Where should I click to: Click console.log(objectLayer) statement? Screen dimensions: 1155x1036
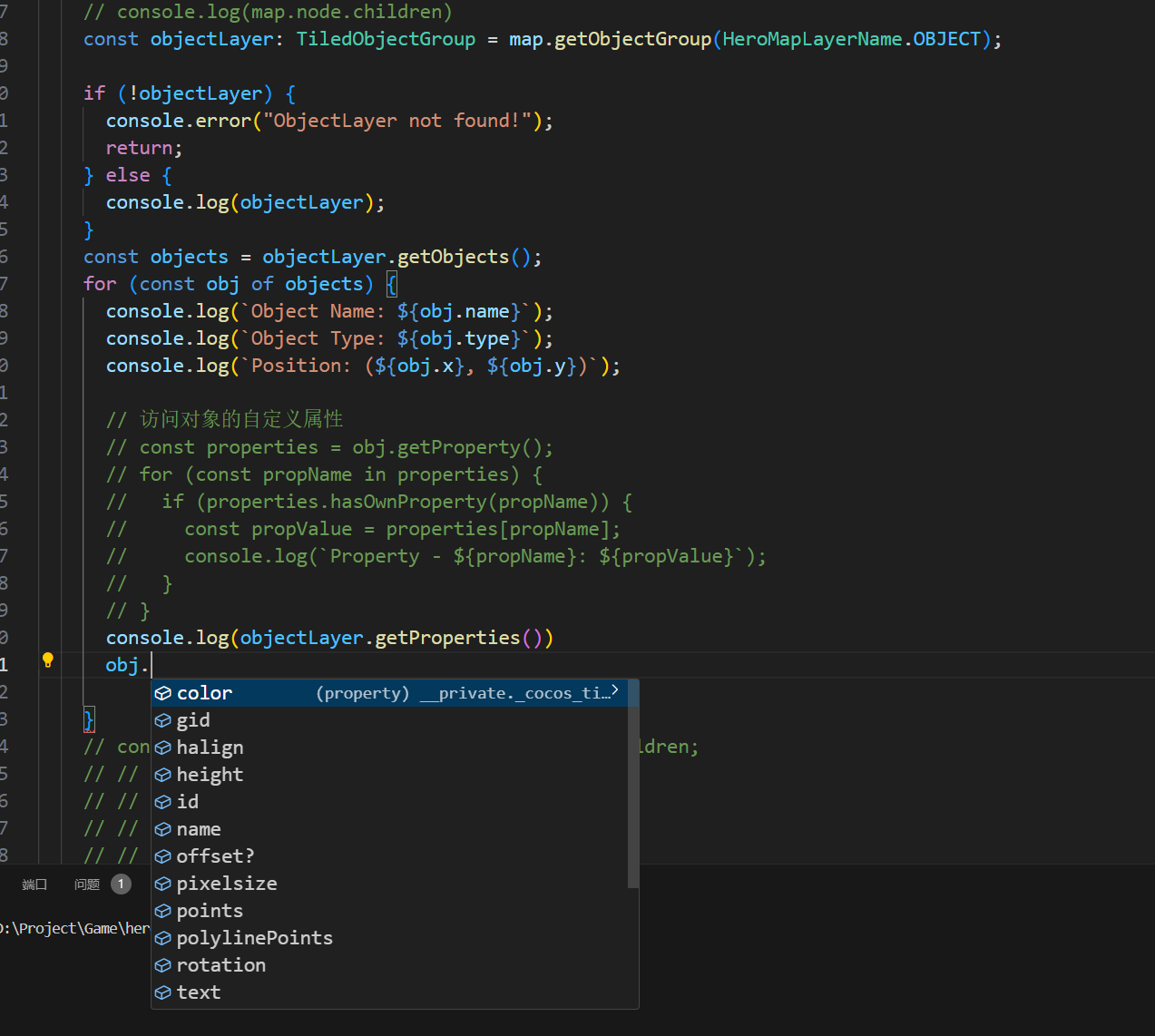pos(245,202)
